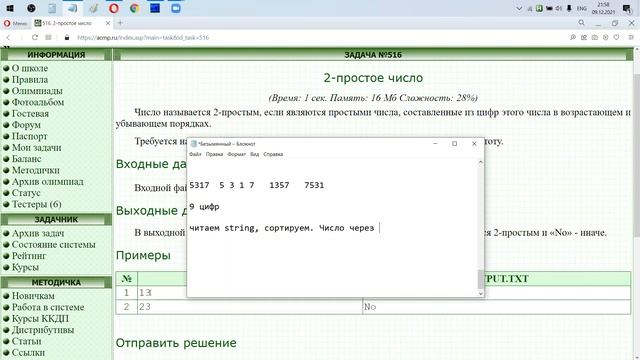Image resolution: width=640 pixels, height=360 pixels.
Task: Click the tab search magnifier icon
Action: (x=582, y=23)
